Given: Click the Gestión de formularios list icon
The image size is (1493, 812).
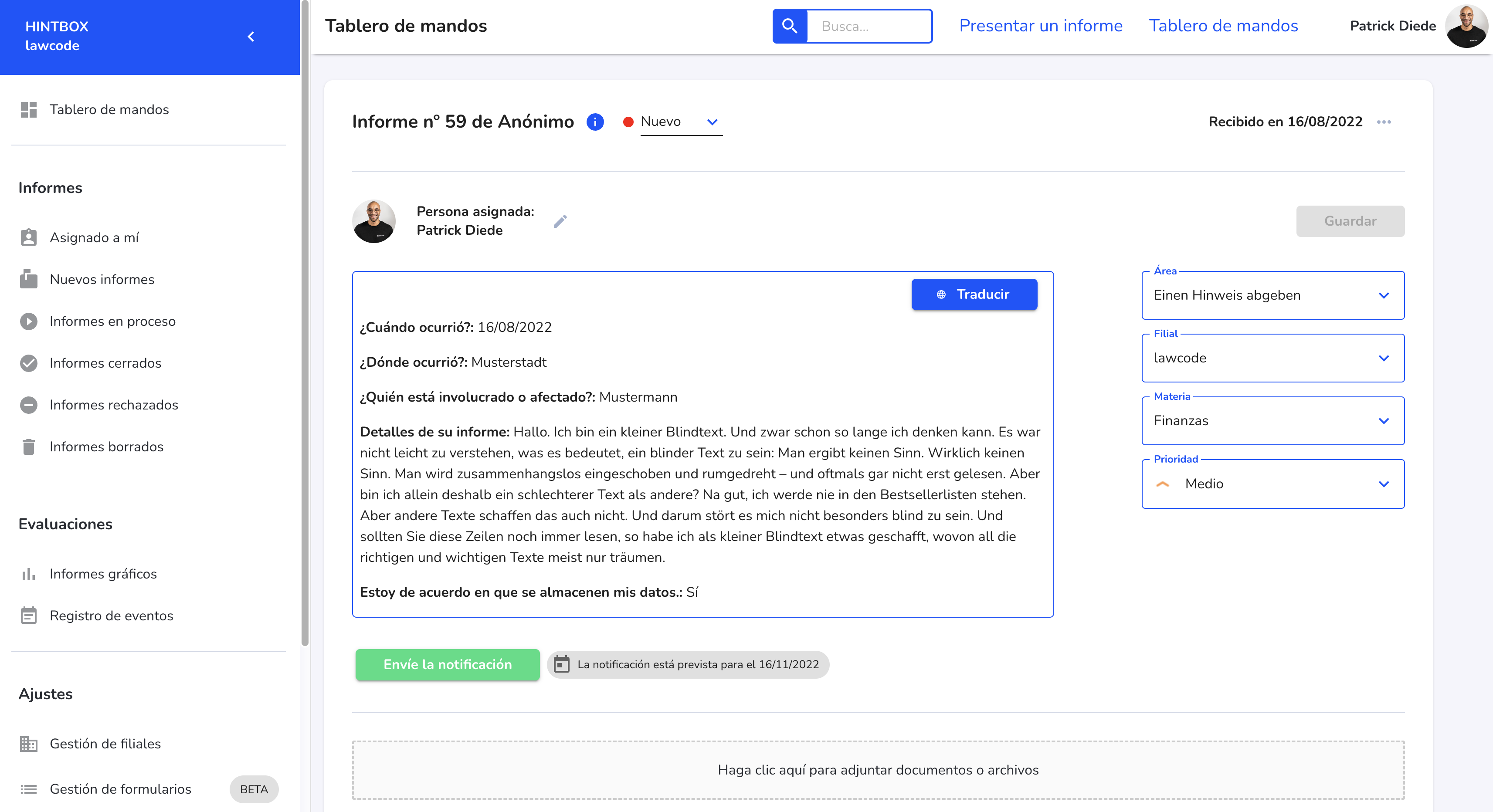Looking at the screenshot, I should pyautogui.click(x=28, y=789).
